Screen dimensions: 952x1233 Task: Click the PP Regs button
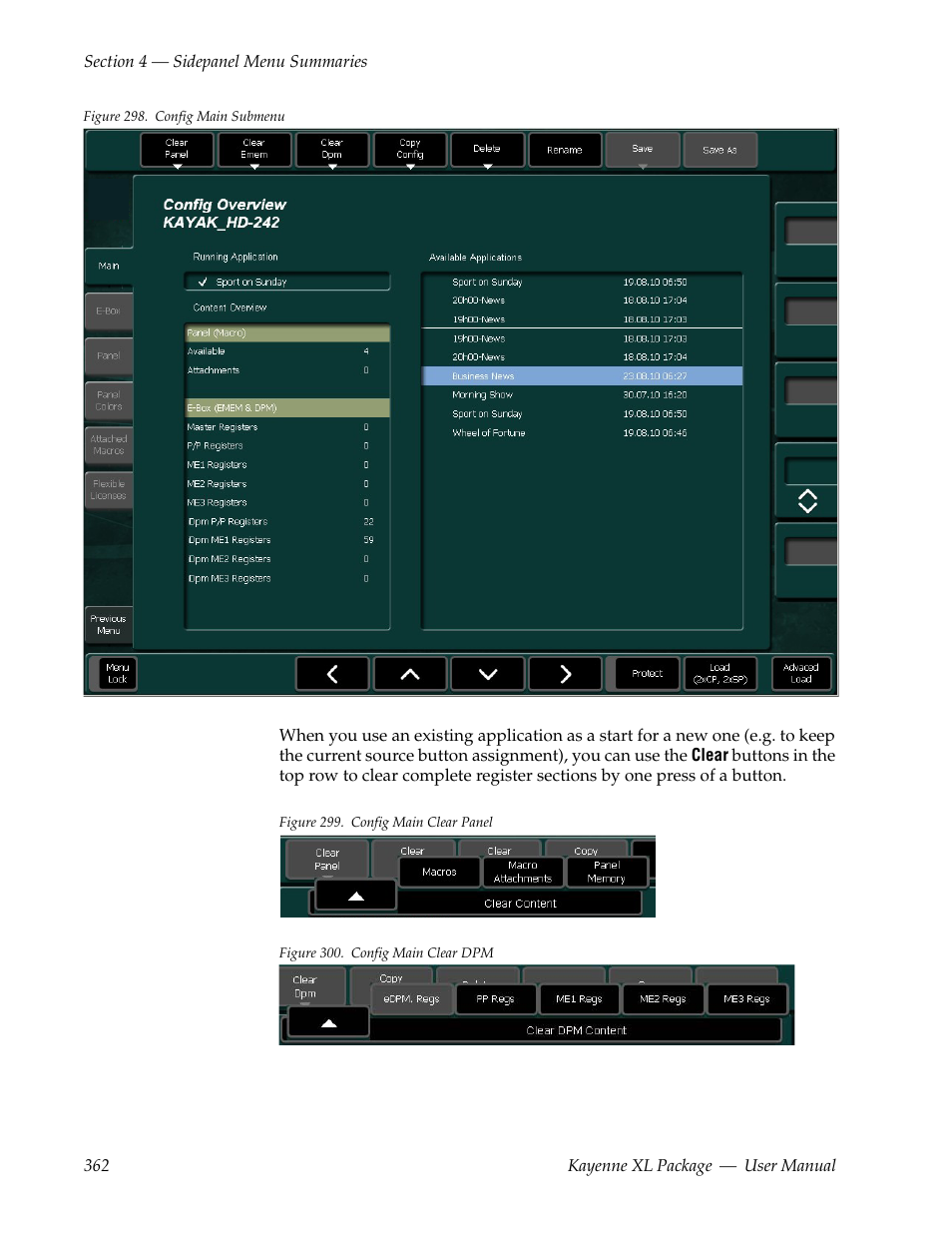tap(495, 999)
